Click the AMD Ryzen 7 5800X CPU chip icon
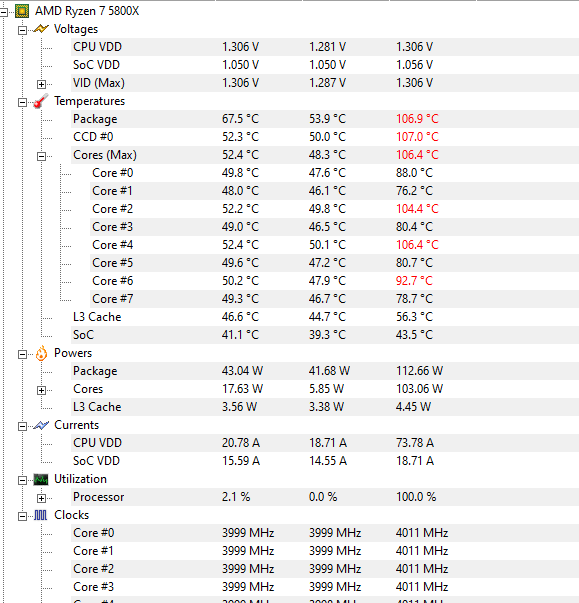This screenshot has height=603, width=579. pyautogui.click(x=22, y=12)
